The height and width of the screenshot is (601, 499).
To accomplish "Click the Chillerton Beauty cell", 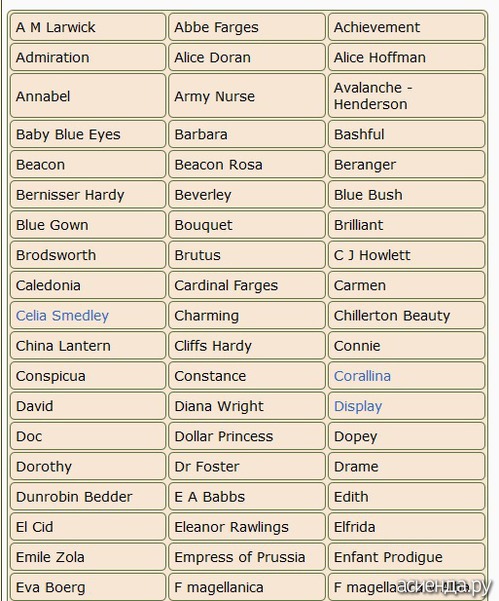I will (406, 316).
